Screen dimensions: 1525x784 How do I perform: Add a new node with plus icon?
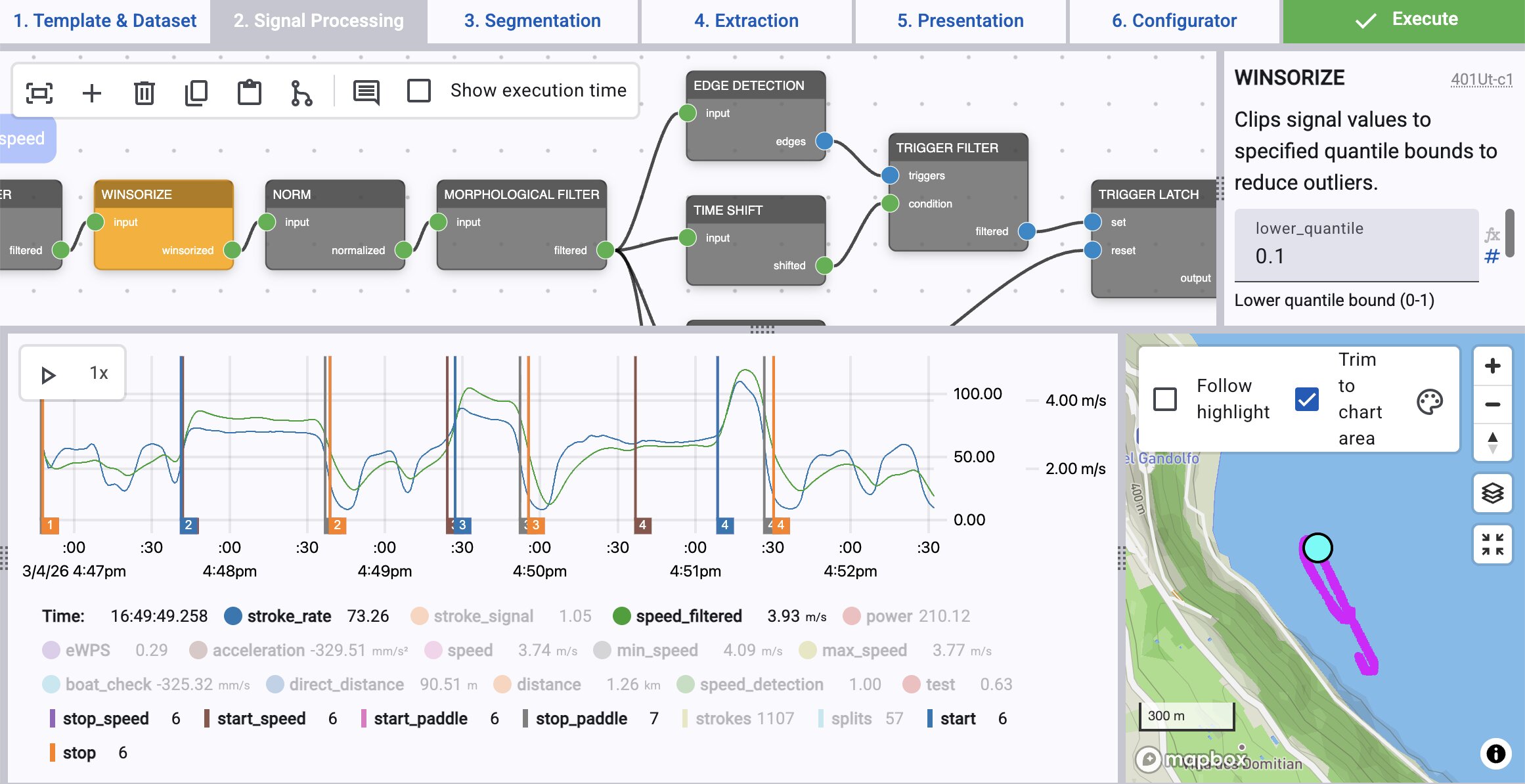click(92, 93)
